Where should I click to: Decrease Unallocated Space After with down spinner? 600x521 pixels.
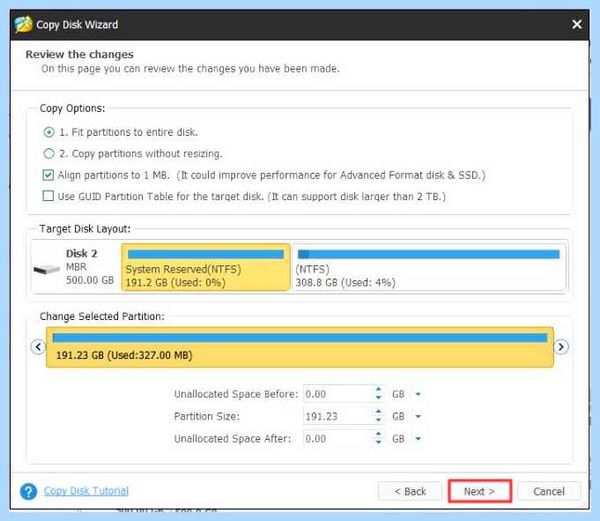pos(378,443)
